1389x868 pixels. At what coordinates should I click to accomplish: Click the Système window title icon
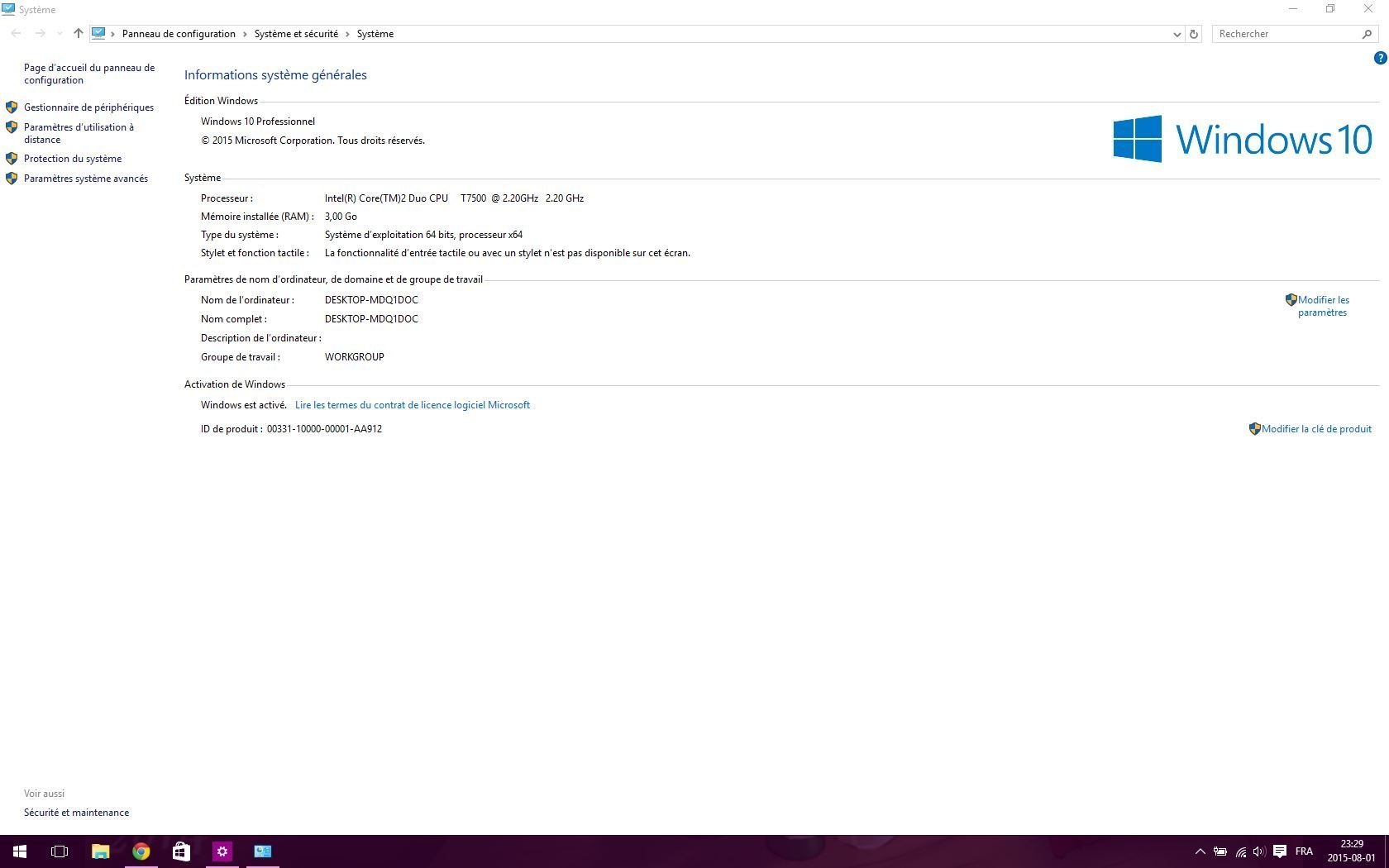click(x=8, y=9)
